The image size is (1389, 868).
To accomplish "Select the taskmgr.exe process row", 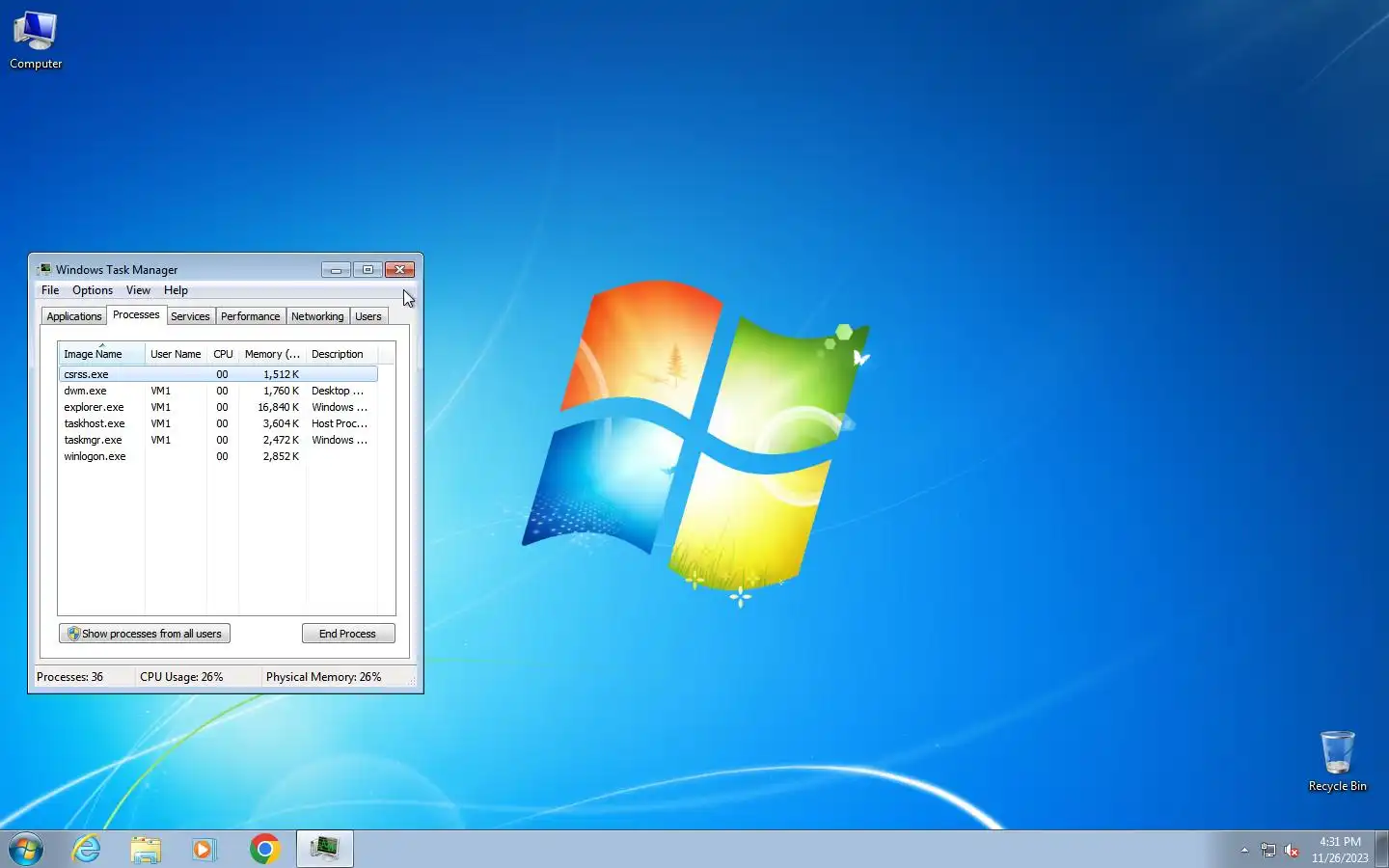I will pyautogui.click(x=218, y=440).
